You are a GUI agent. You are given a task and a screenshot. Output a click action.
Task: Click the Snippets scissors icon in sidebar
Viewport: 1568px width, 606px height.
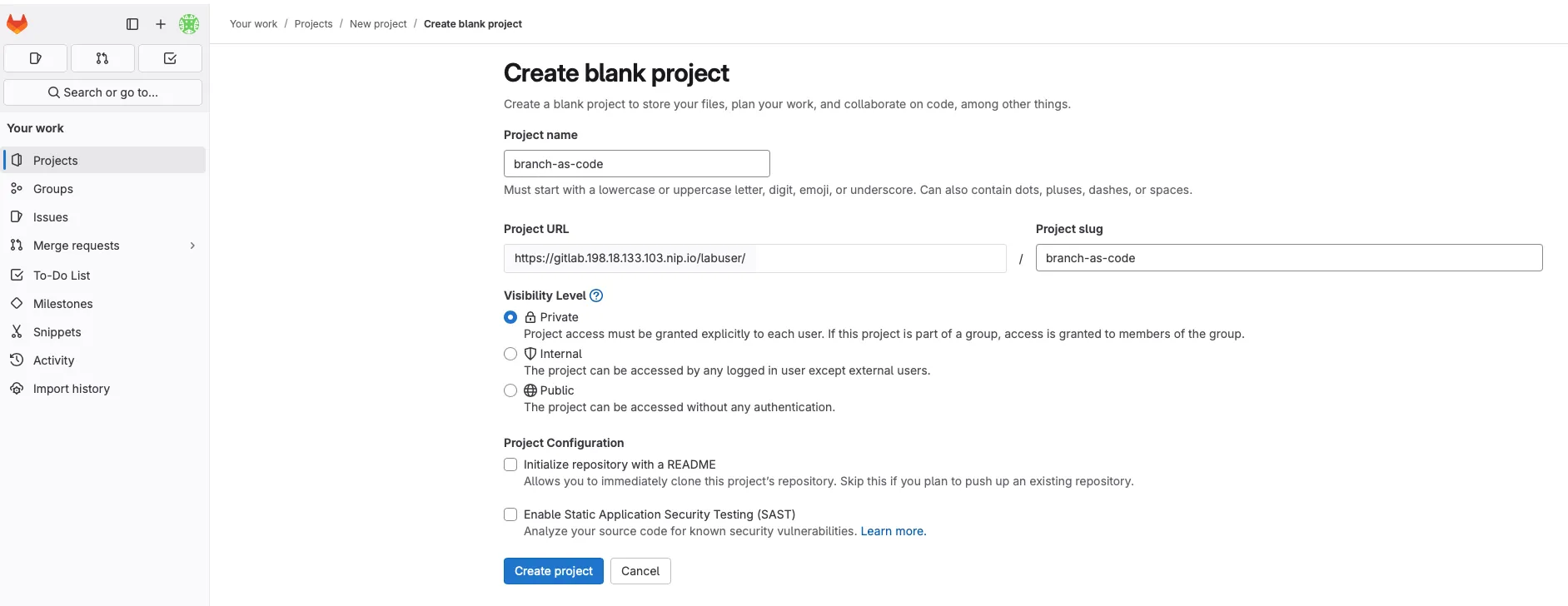(17, 331)
